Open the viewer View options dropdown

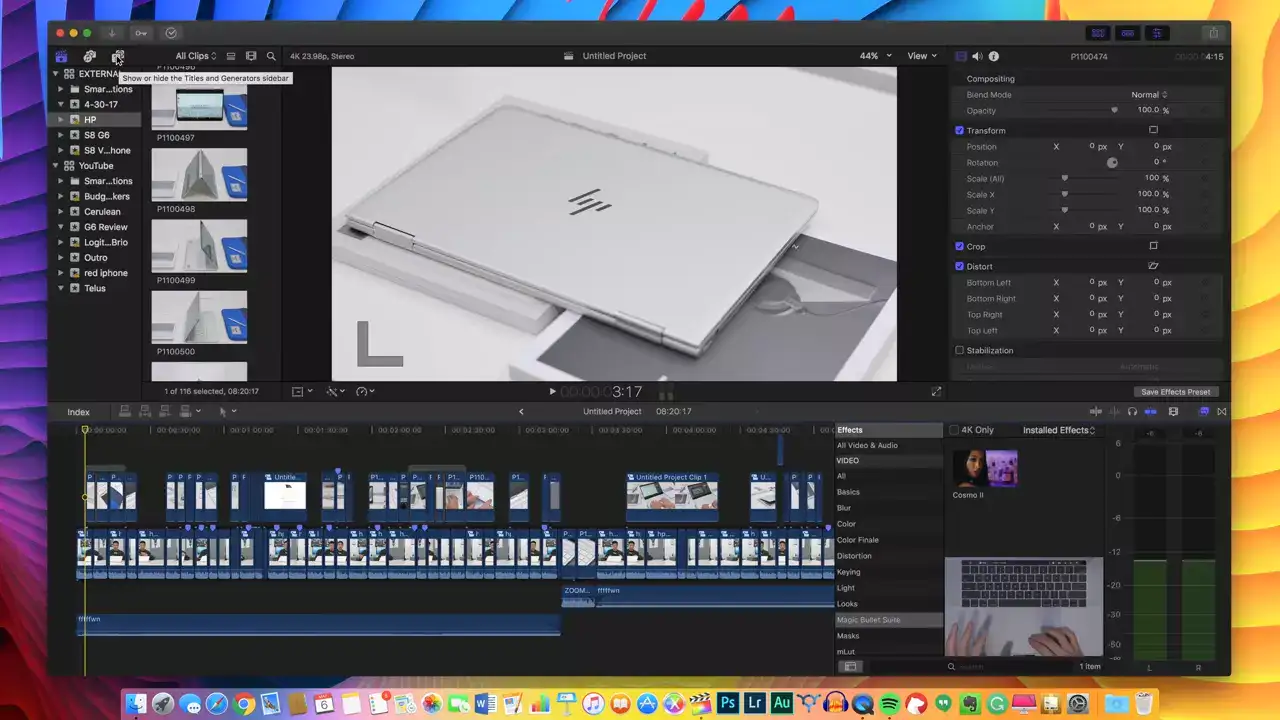922,56
